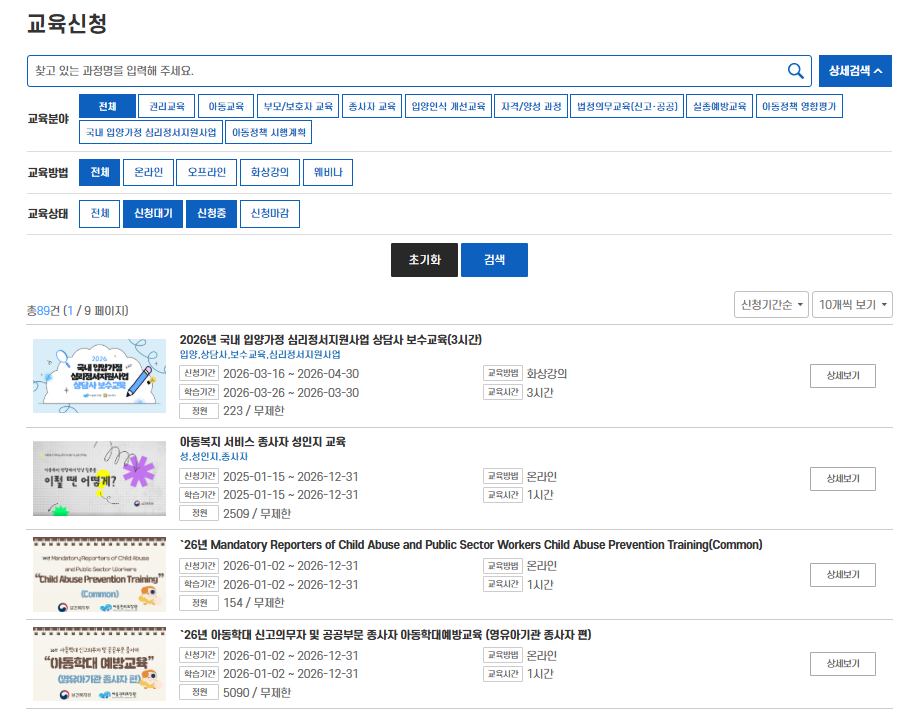Open the 신청기간순 sort dropdown

tap(771, 305)
